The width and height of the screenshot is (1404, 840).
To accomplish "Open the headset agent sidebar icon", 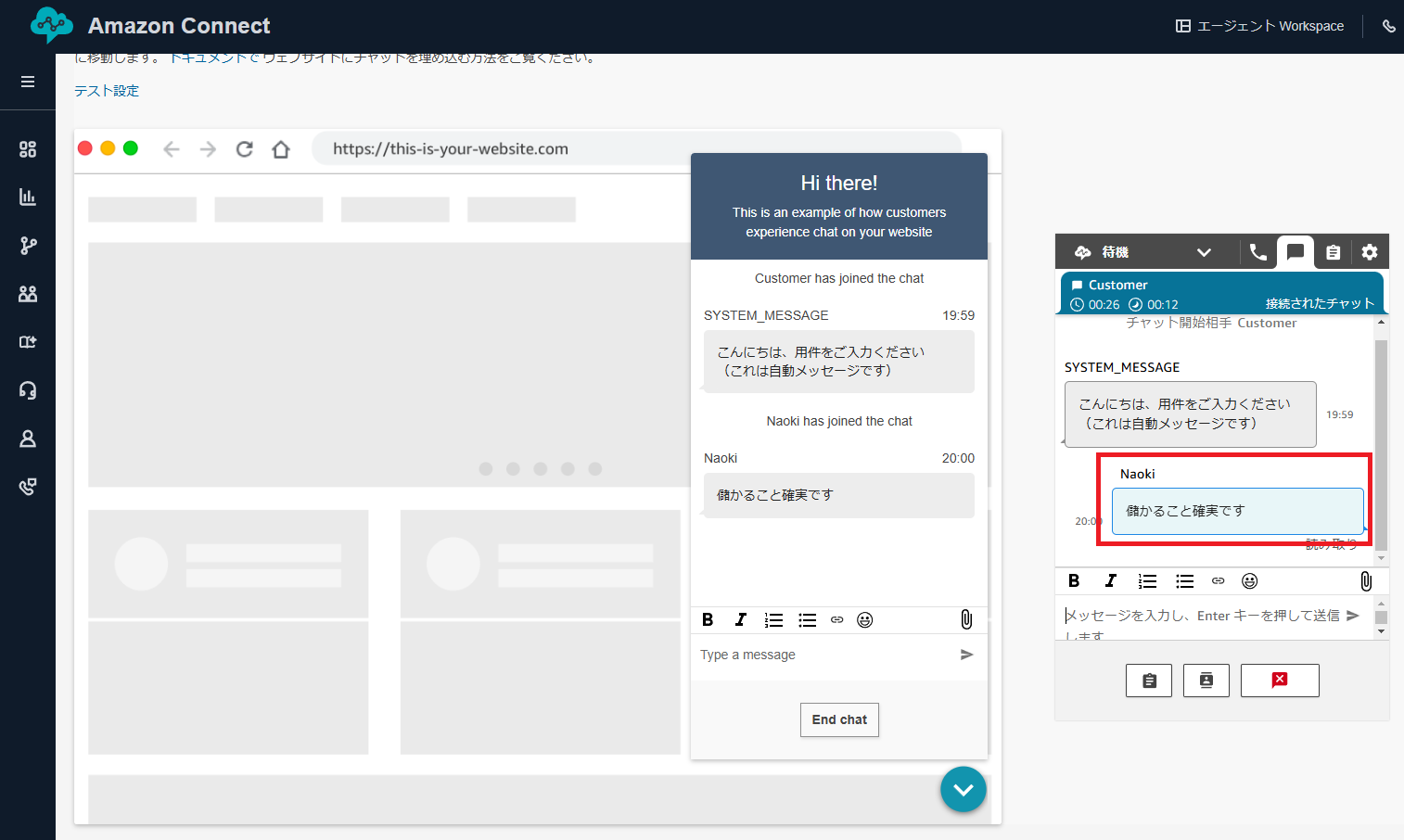I will [x=28, y=390].
